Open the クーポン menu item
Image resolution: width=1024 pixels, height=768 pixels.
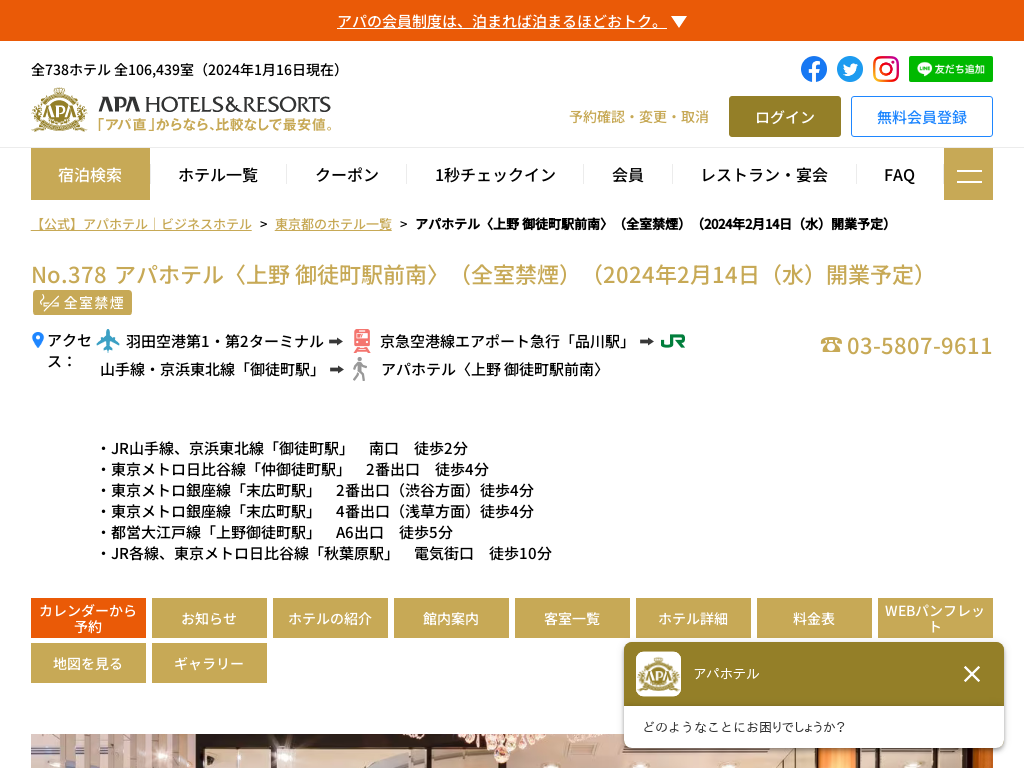point(347,175)
